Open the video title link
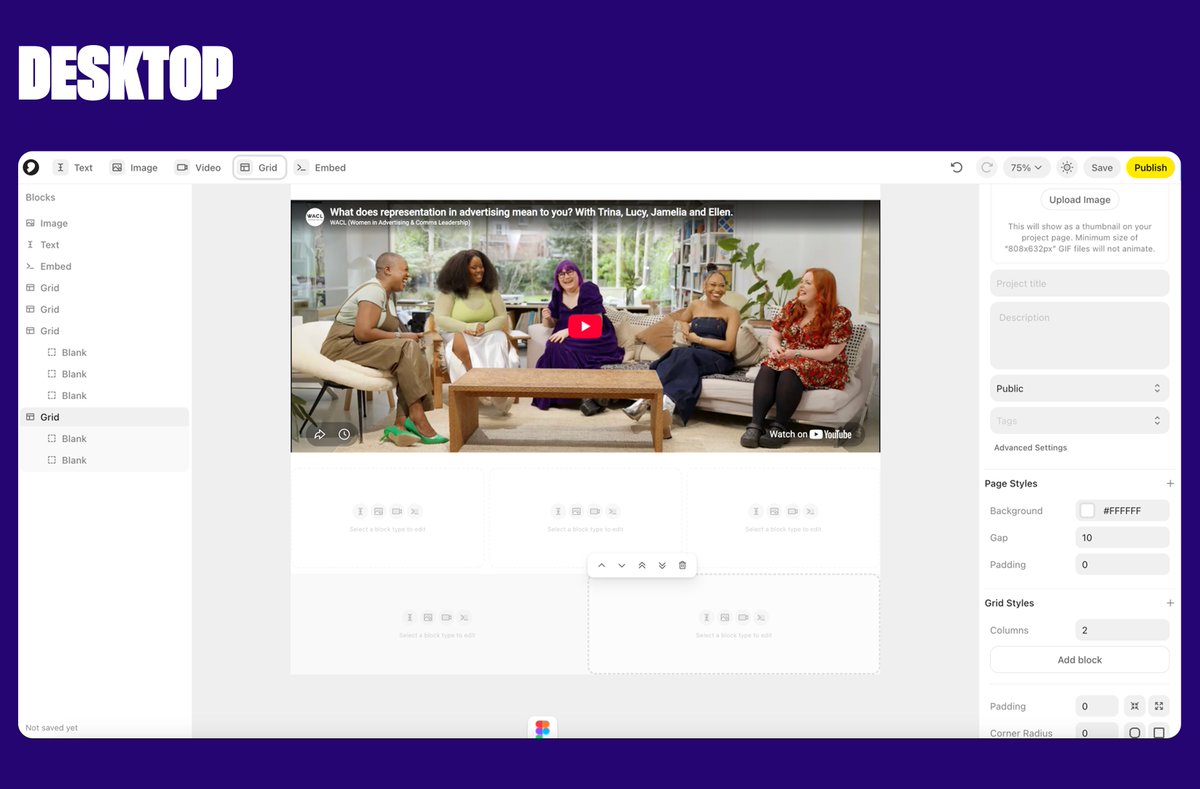 (x=531, y=212)
